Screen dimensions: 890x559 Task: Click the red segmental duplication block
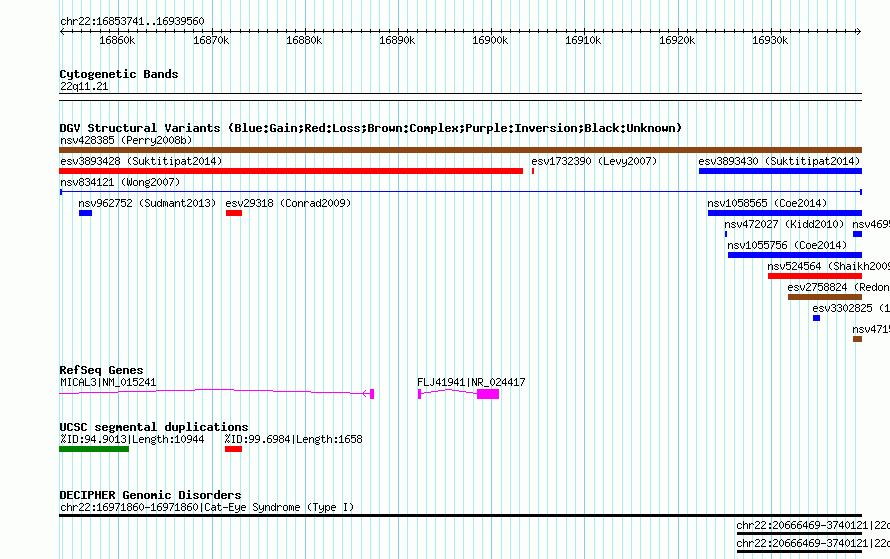233,449
